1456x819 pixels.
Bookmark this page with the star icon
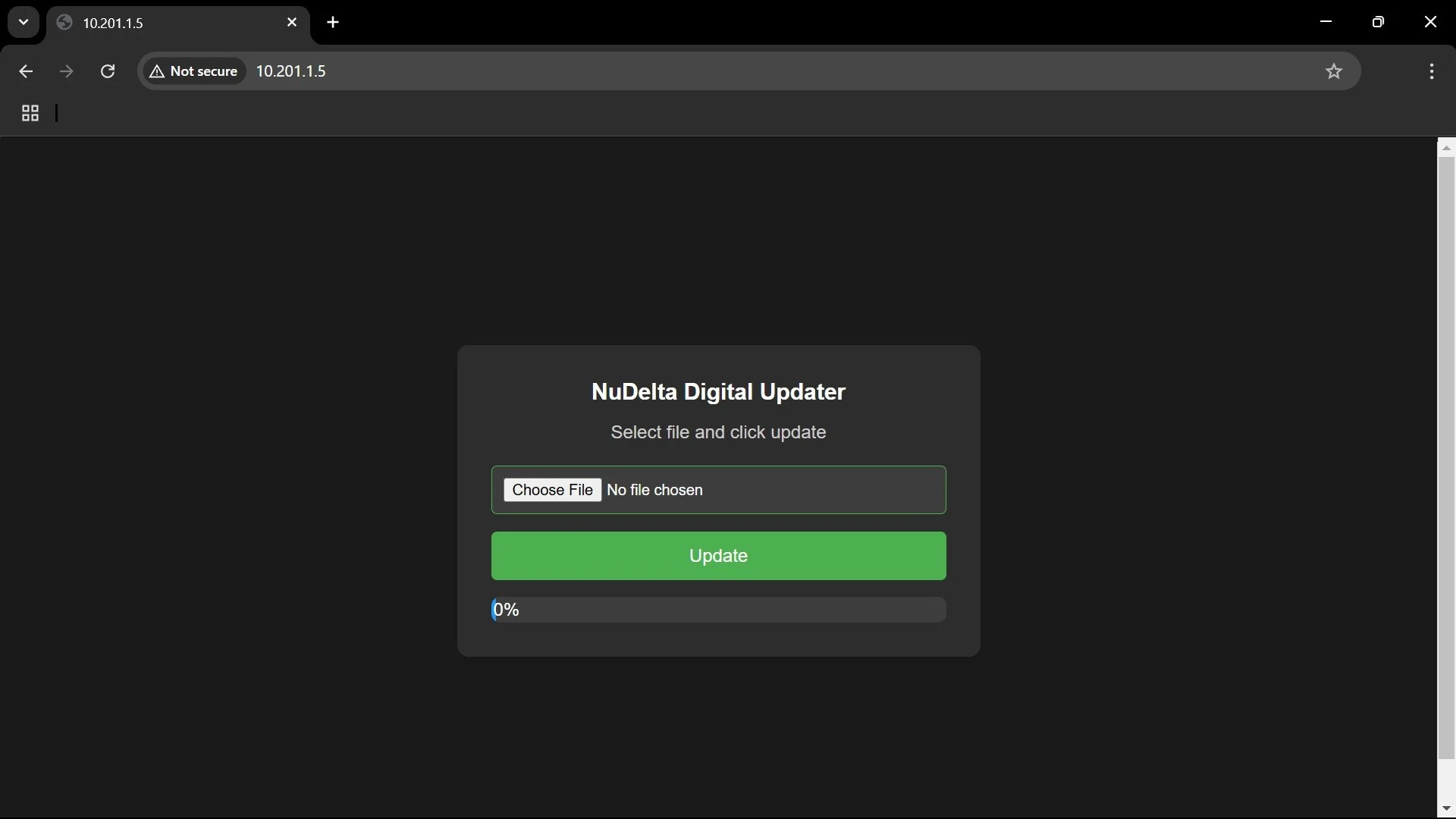click(1334, 71)
